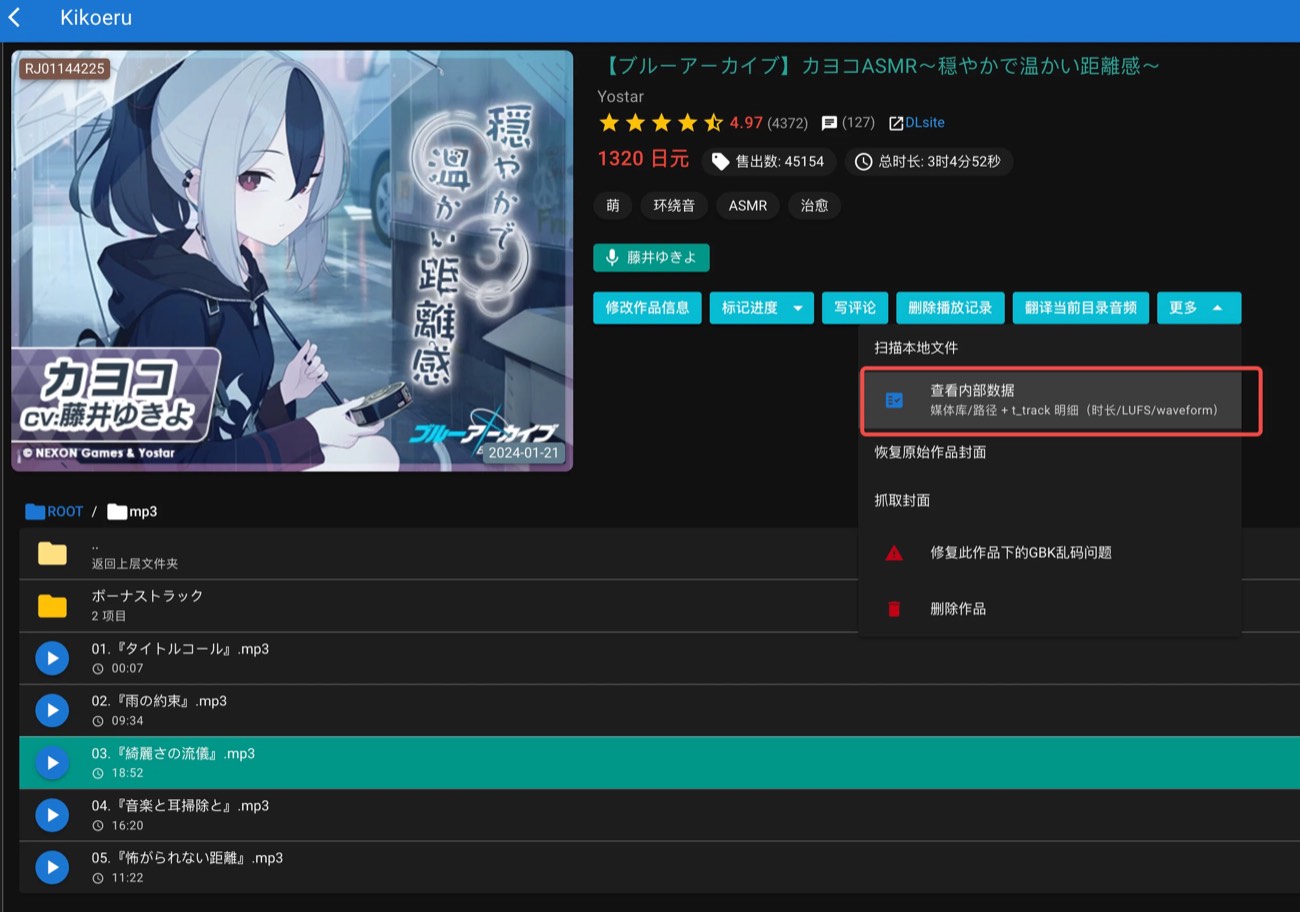The image size is (1300, 912).
Task: Play track 03.『綺麗さの流儀』.mp3
Action: (x=51, y=763)
